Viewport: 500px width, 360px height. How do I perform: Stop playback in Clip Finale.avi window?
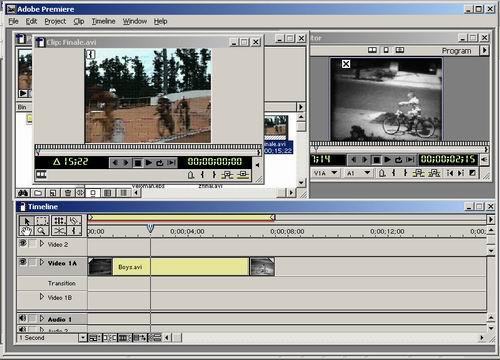[137, 163]
